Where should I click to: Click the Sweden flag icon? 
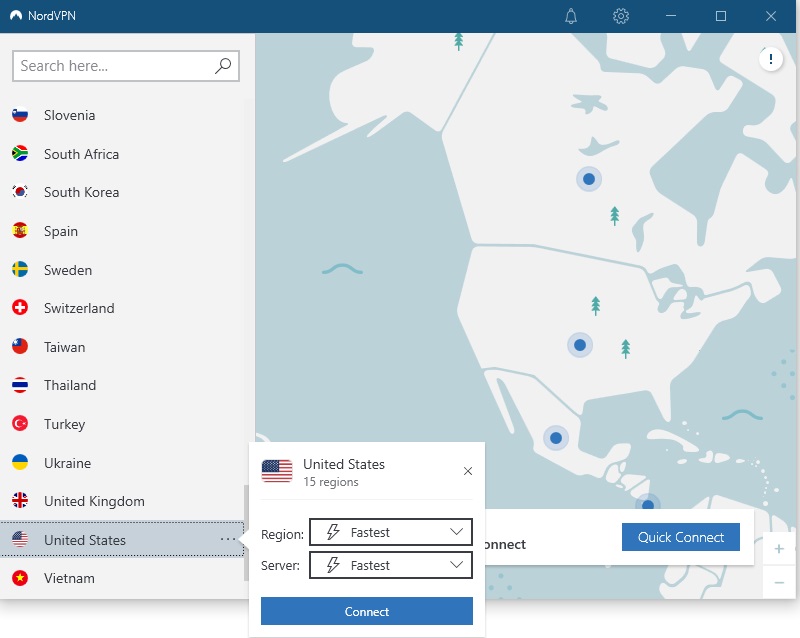click(x=20, y=269)
